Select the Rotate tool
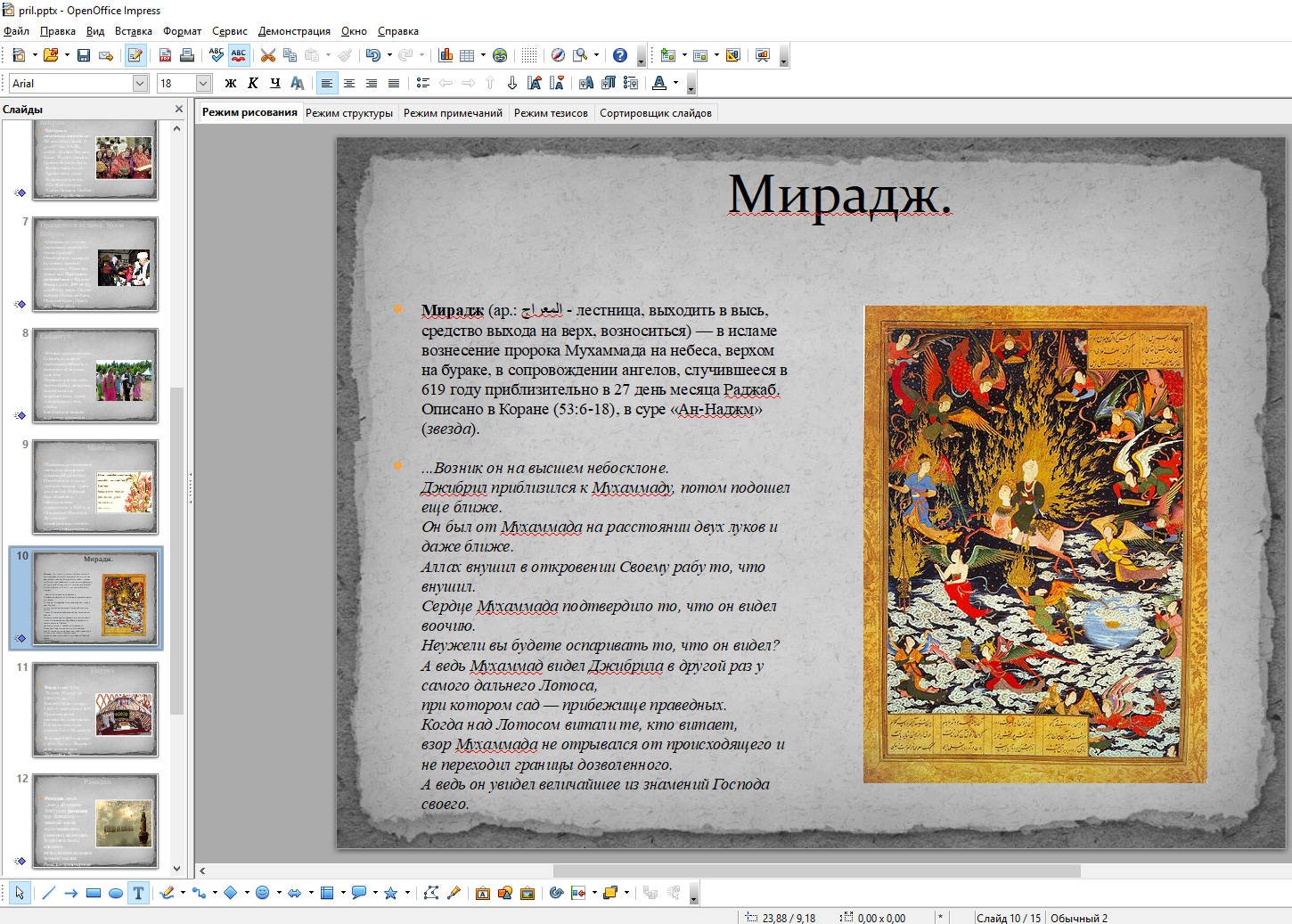Image resolution: width=1292 pixels, height=924 pixels. click(557, 893)
